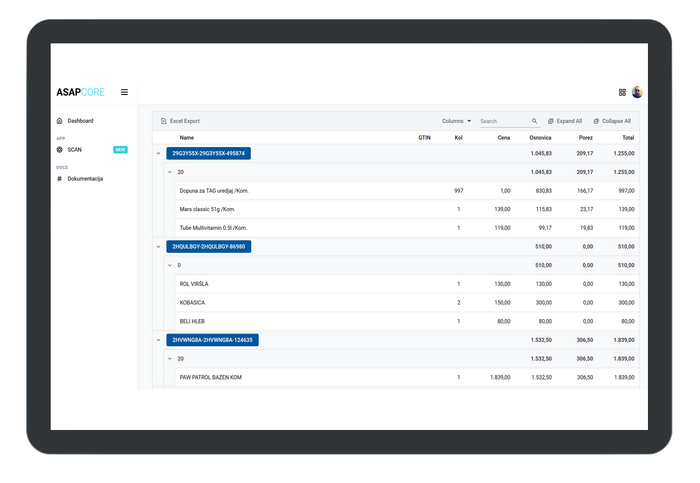Select row ROL VIRŠLA
The image size is (700, 483).
pyautogui.click(x=406, y=284)
